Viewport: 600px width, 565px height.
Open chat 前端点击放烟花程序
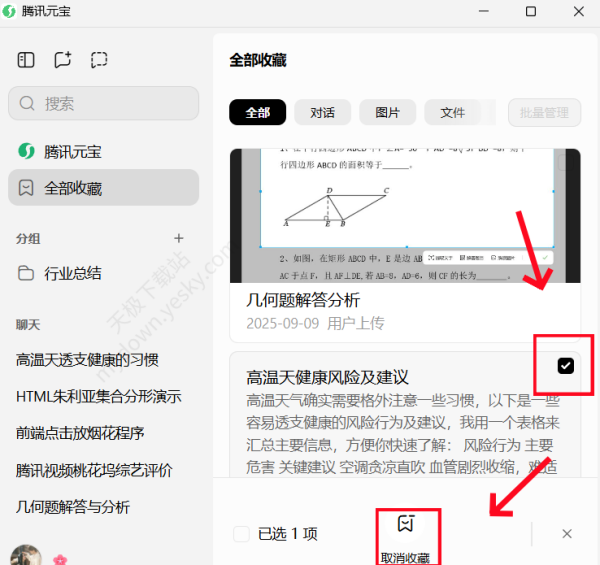(x=80, y=433)
